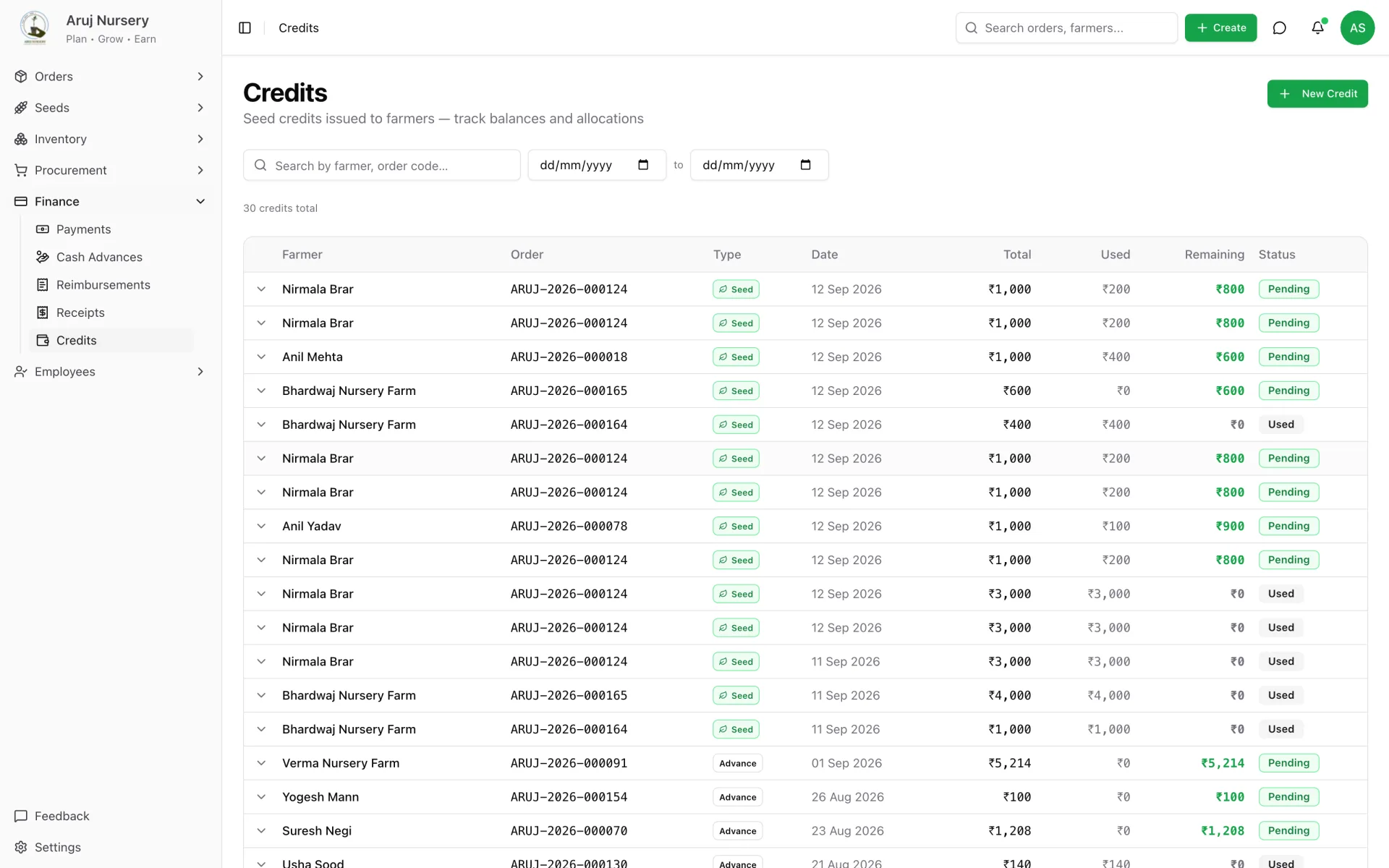Screen dimensions: 1389x868
Task: Collapse the Finance menu chevron
Action: (200, 201)
